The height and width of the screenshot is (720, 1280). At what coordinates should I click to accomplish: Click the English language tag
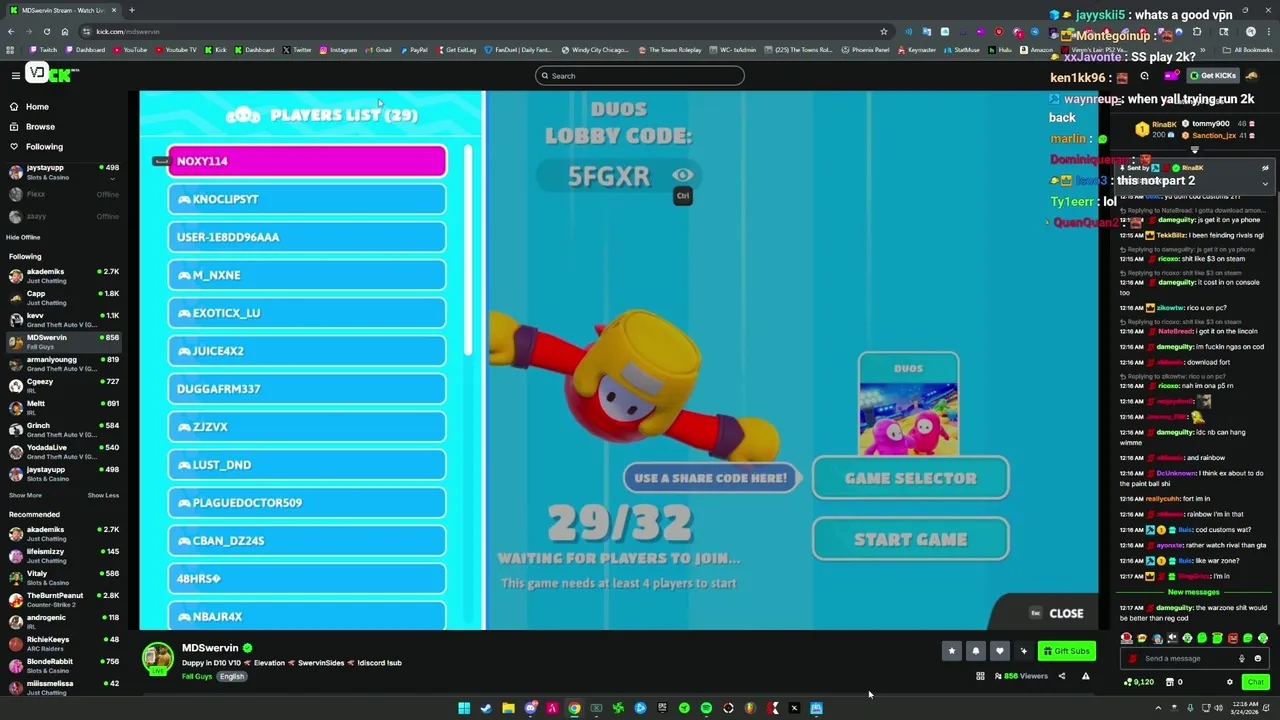(232, 677)
